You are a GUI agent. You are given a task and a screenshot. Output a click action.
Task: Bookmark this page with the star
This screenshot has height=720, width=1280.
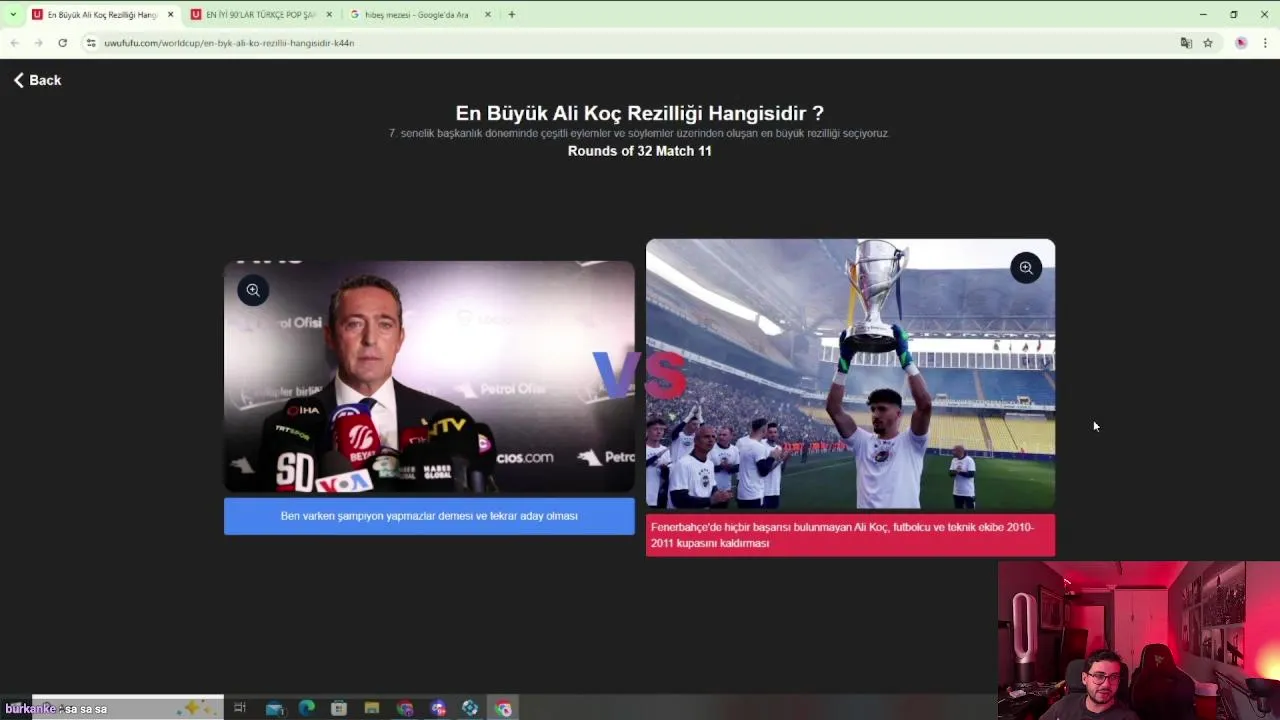click(1208, 43)
